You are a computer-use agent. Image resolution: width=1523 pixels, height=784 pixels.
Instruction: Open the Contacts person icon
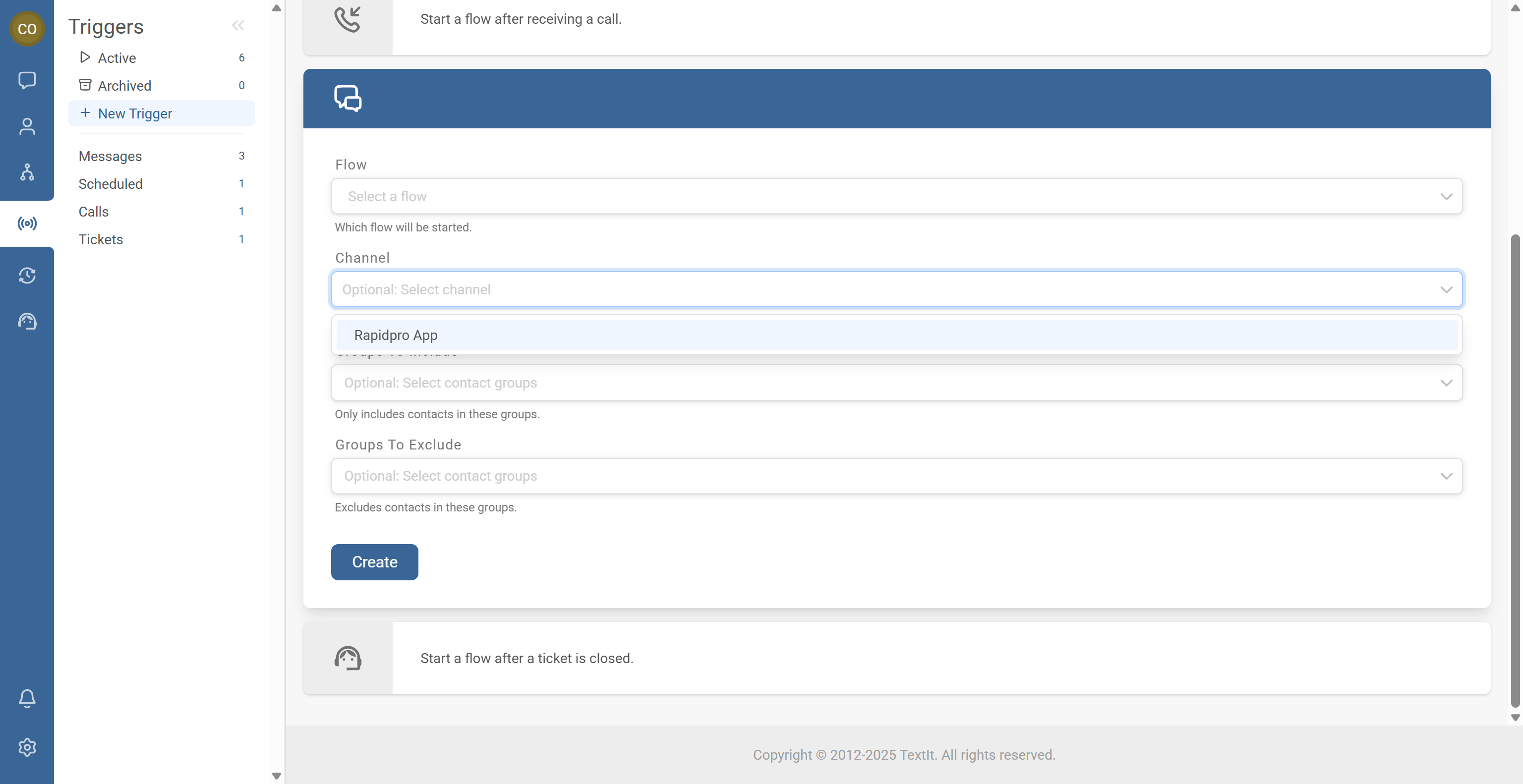(x=27, y=126)
